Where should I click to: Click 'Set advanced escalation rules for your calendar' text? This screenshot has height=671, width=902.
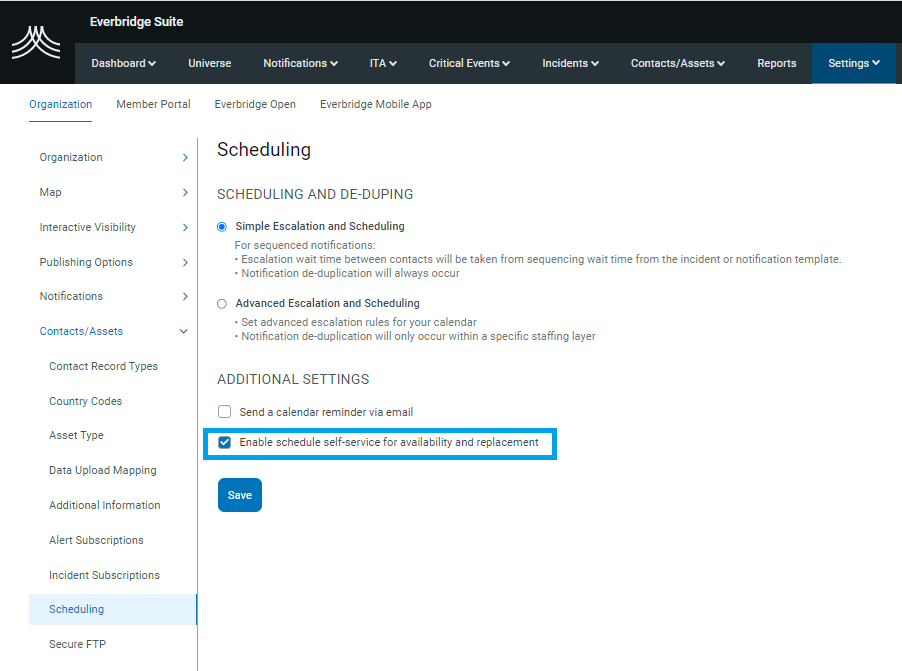[359, 322]
